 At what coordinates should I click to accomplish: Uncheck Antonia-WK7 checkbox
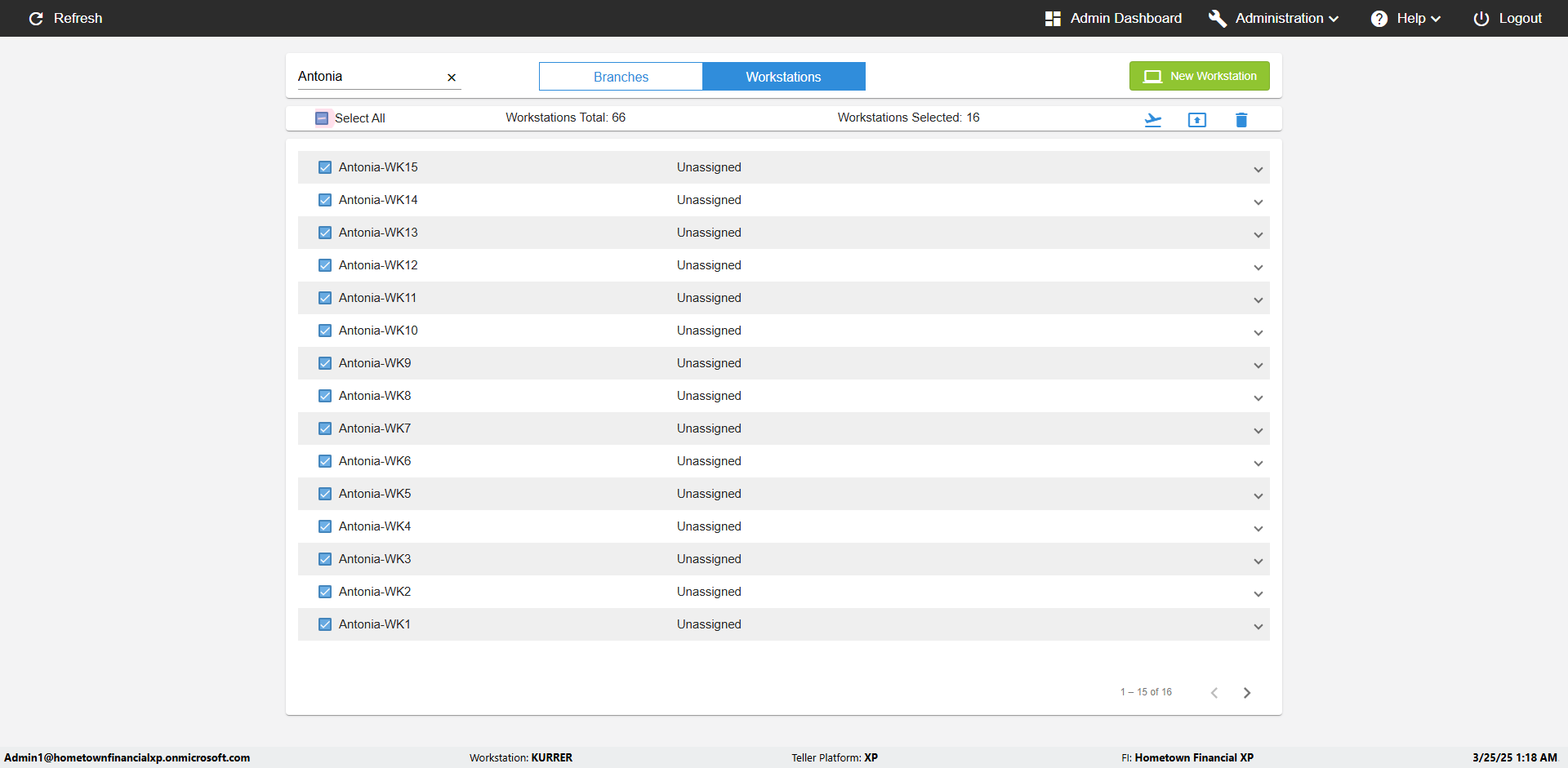(x=325, y=428)
